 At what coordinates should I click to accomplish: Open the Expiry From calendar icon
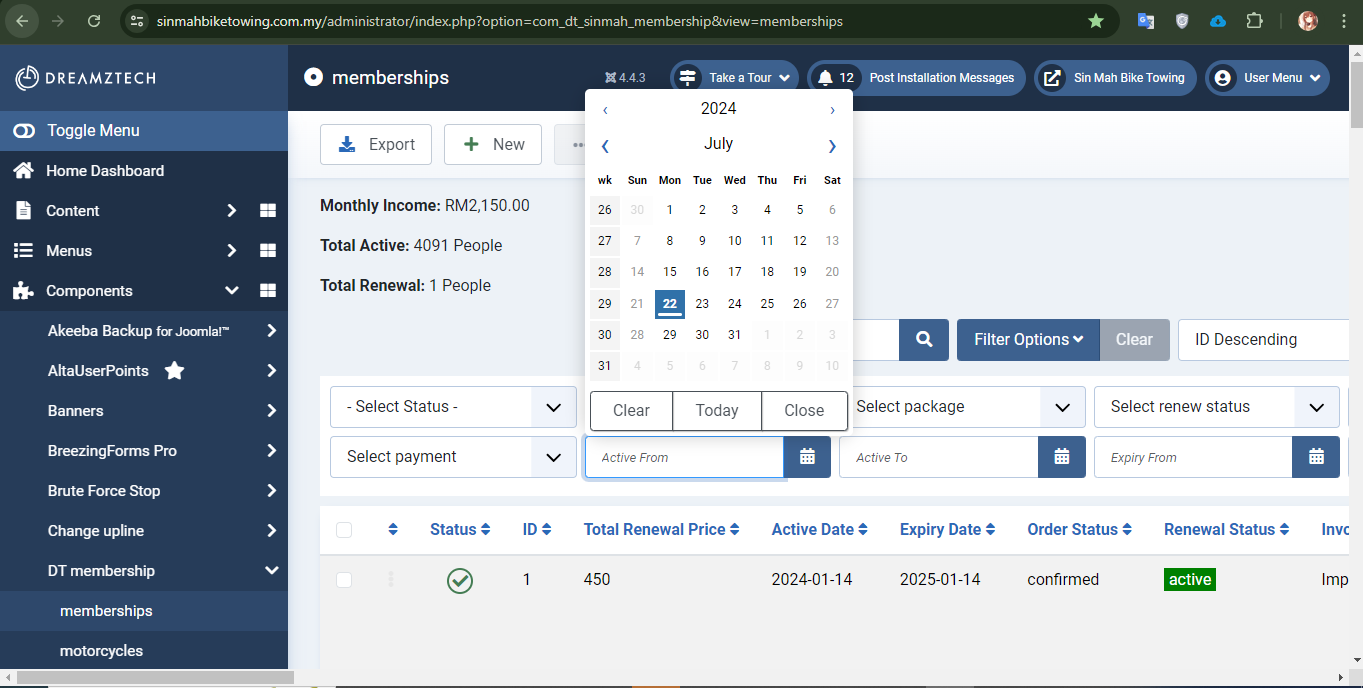coord(1316,457)
